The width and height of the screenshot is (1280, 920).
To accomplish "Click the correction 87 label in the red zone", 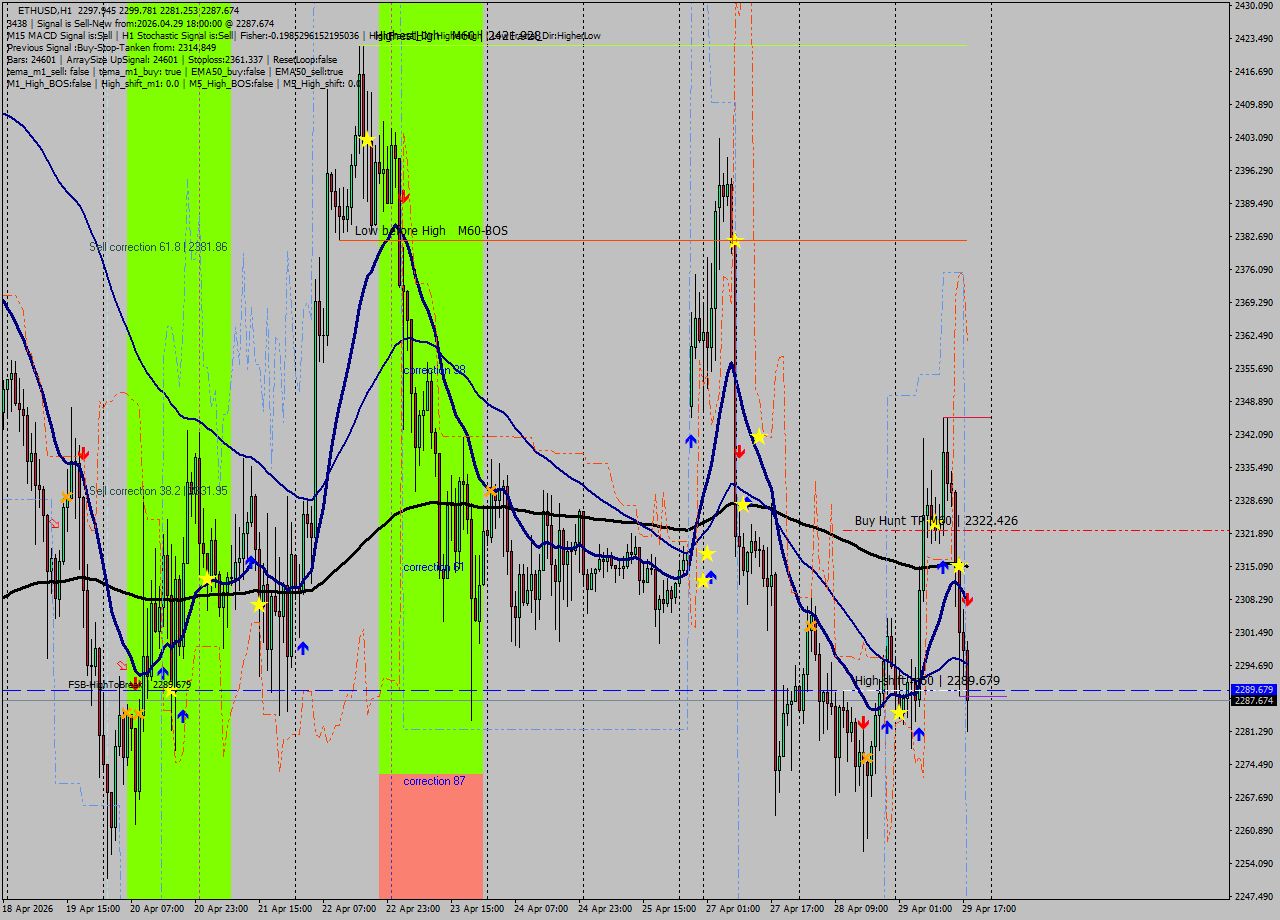I will click(434, 781).
